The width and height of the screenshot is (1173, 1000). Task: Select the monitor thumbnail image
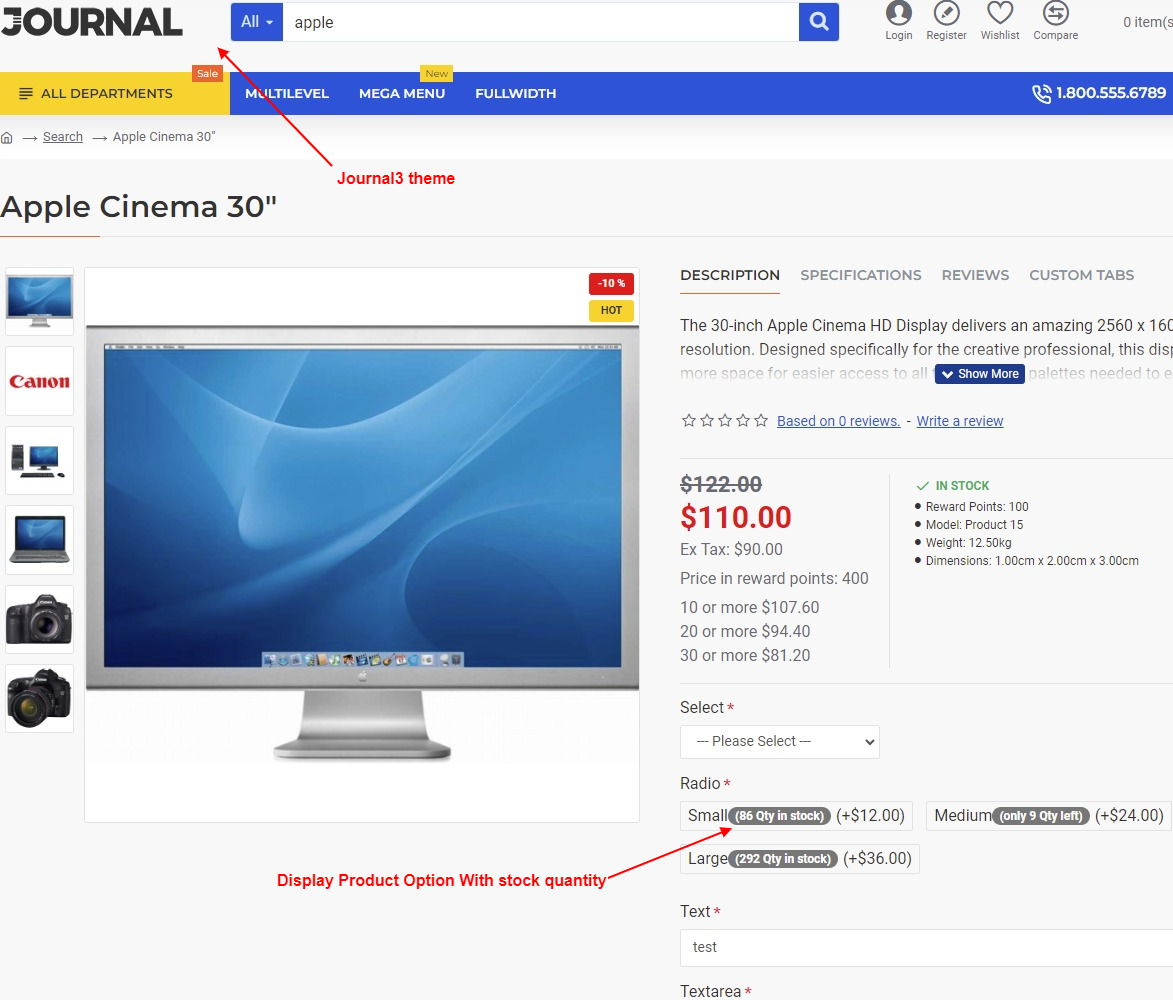tap(40, 301)
